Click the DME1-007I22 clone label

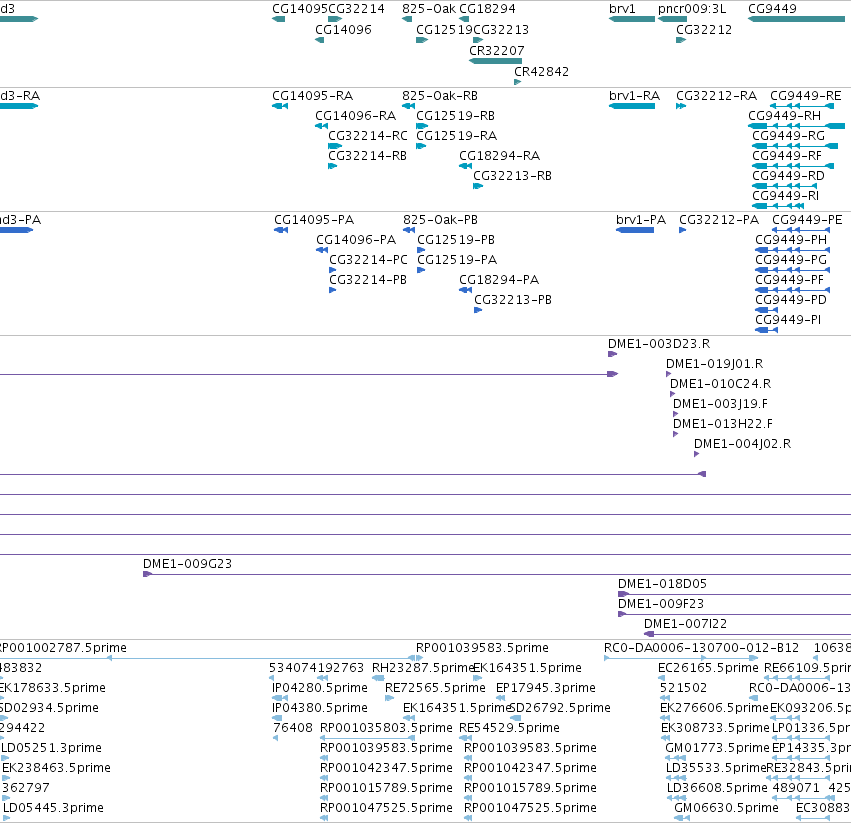click(685, 624)
